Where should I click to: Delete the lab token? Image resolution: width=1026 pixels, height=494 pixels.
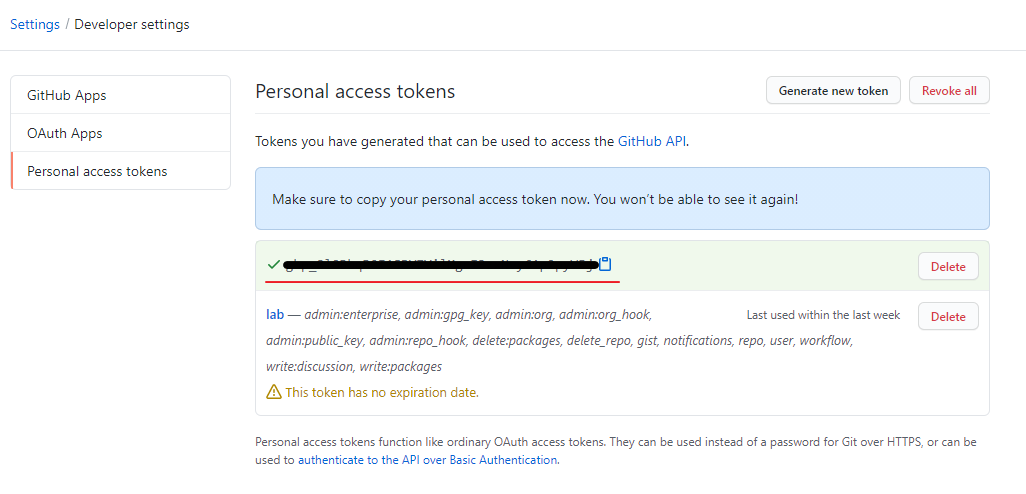pyautogui.click(x=948, y=316)
